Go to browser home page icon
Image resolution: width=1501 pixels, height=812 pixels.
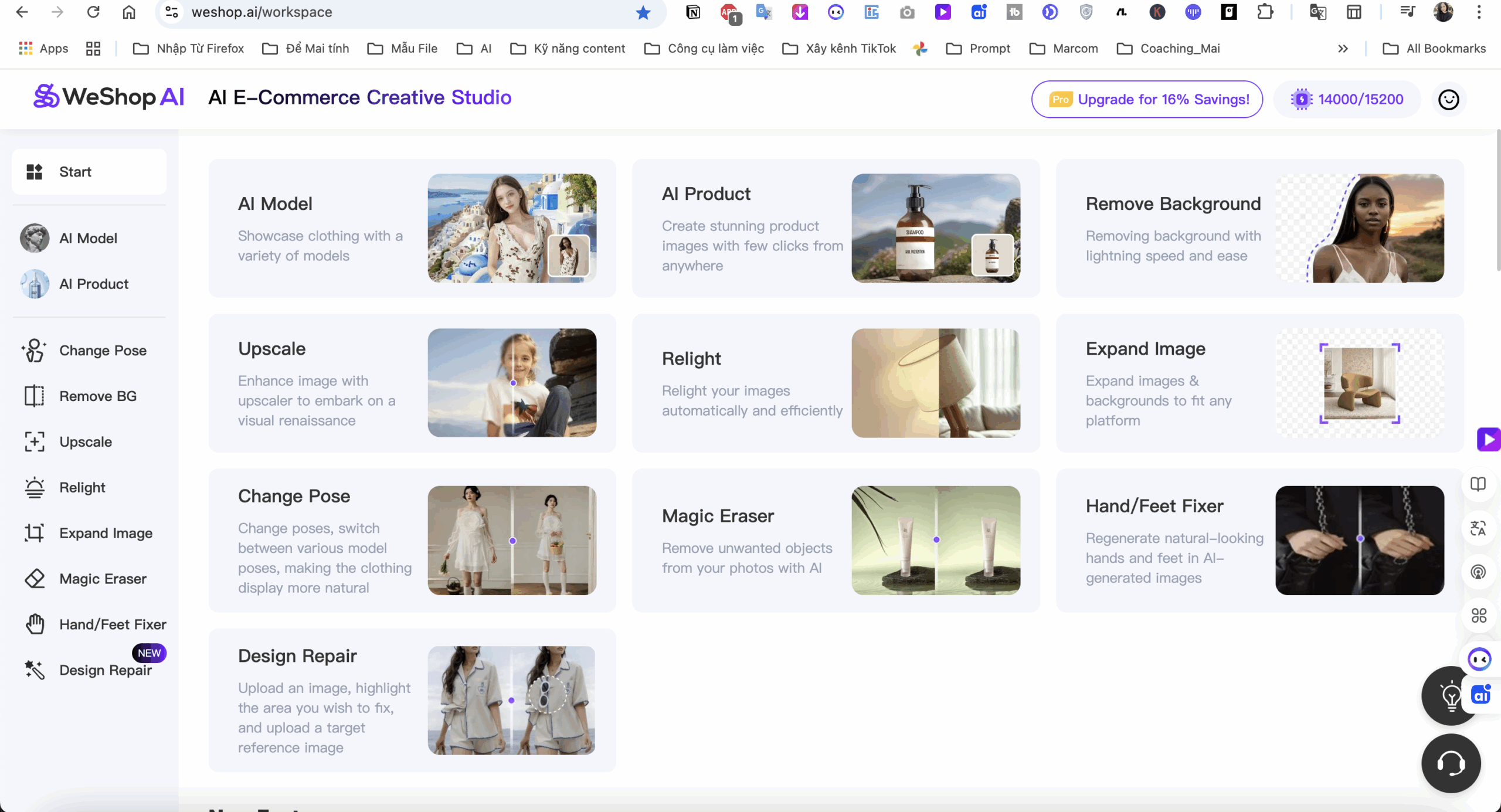(x=128, y=12)
